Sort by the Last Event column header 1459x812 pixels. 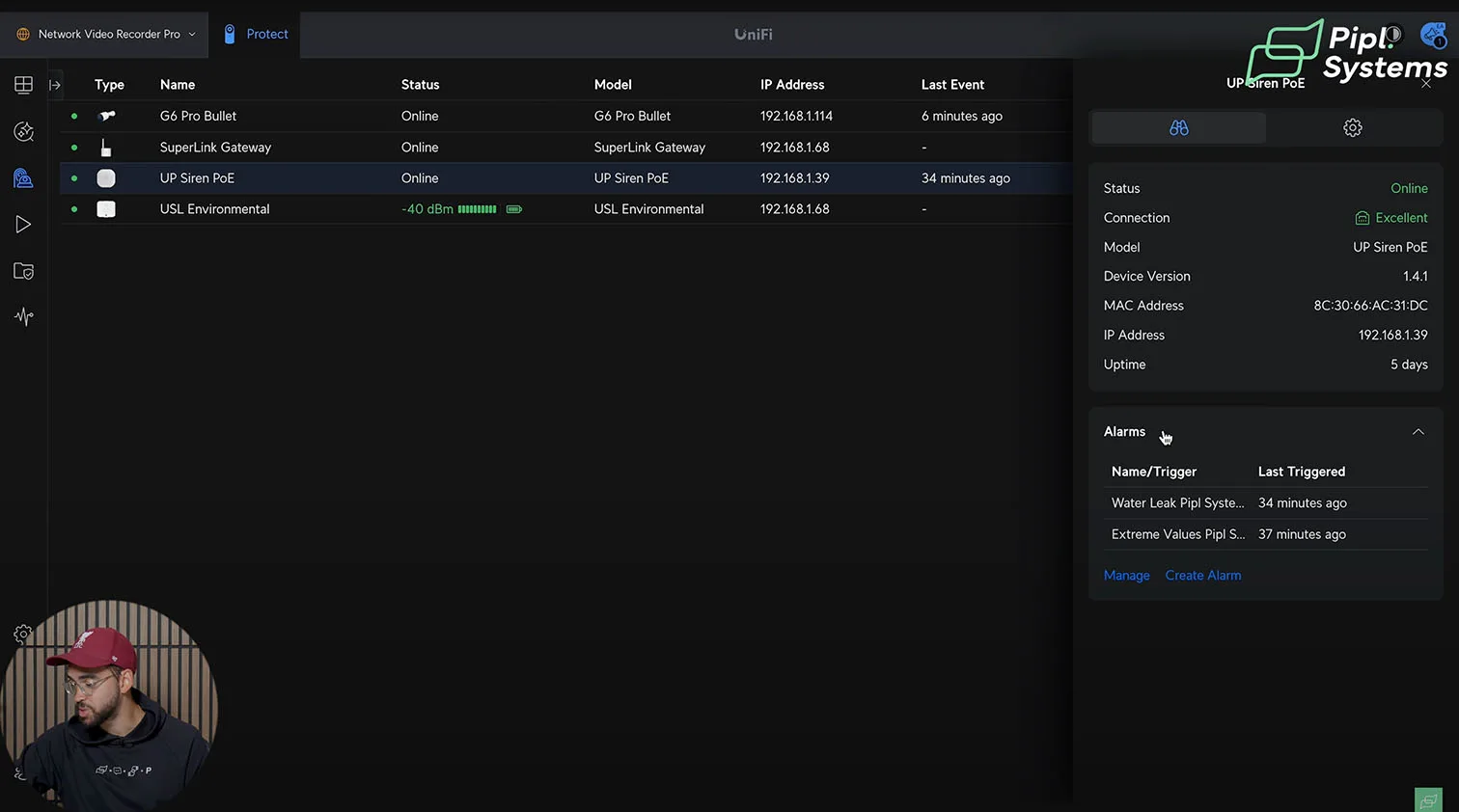coord(952,85)
